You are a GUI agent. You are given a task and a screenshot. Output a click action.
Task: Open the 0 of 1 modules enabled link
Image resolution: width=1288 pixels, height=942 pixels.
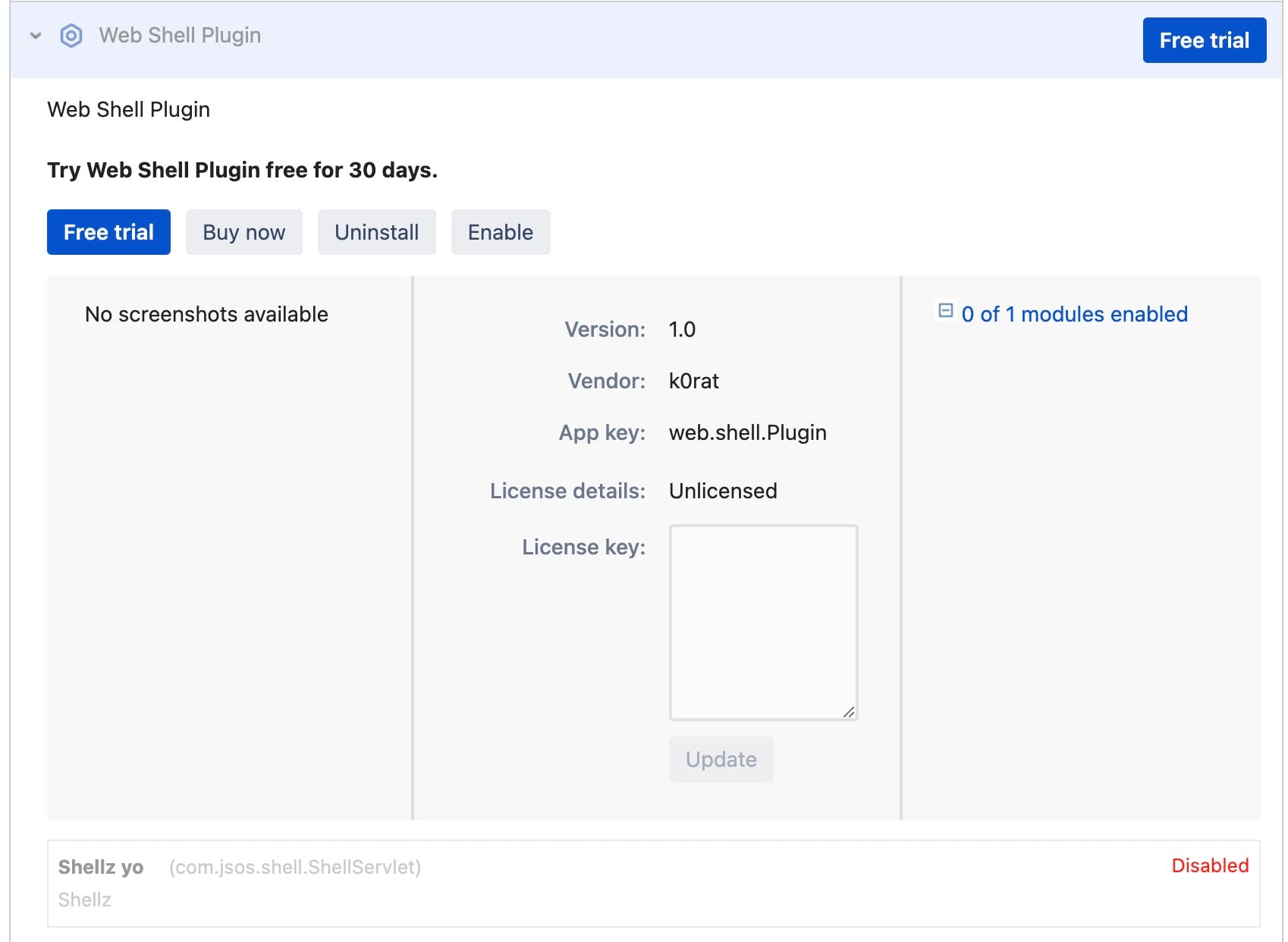coord(1074,314)
